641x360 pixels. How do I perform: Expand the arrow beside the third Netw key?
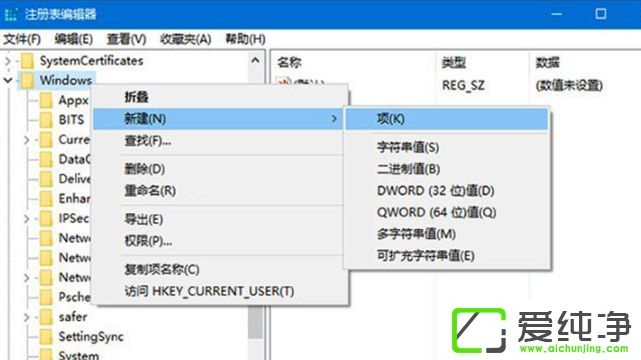click(x=27, y=278)
